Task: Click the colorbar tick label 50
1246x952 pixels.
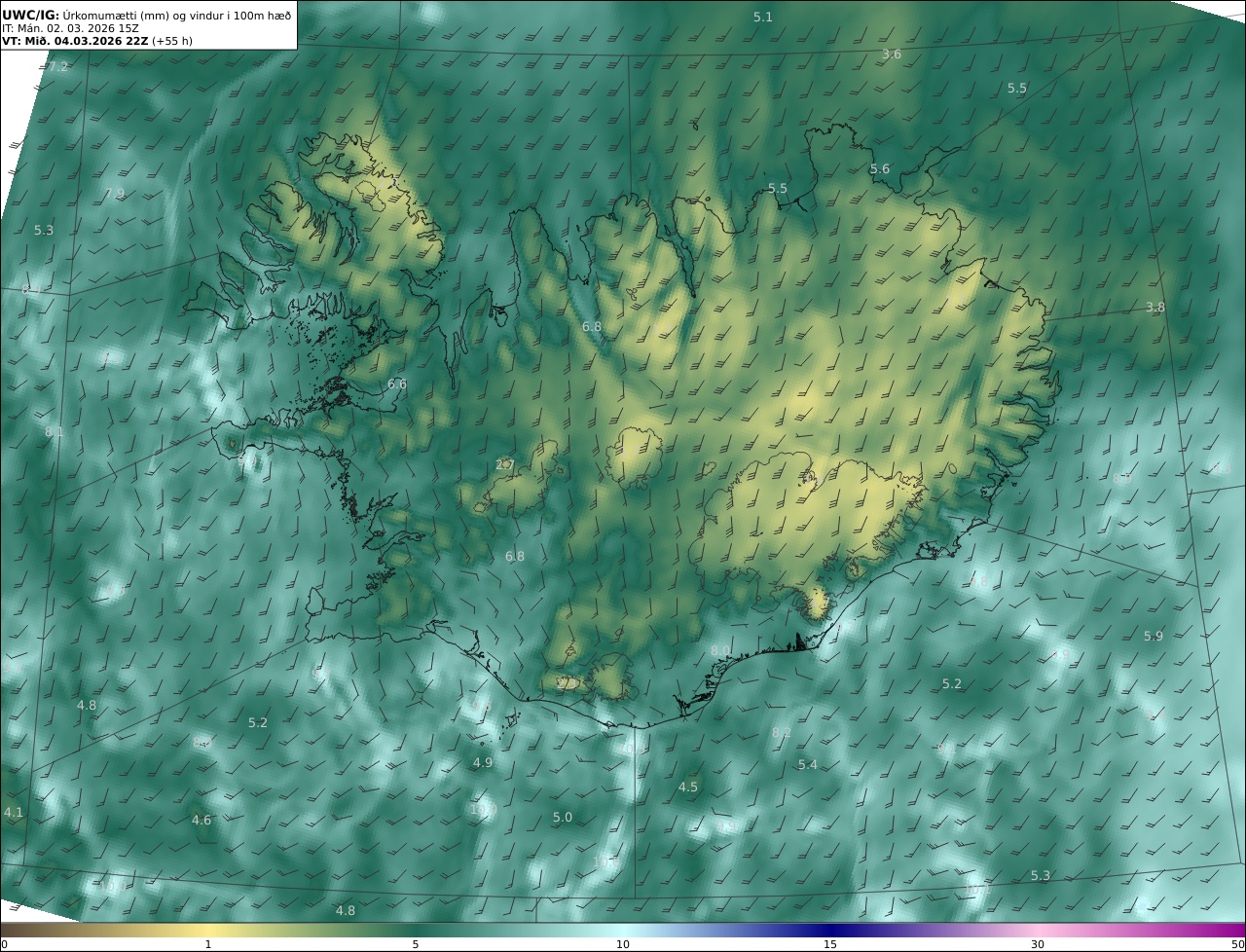Action: click(1237, 944)
